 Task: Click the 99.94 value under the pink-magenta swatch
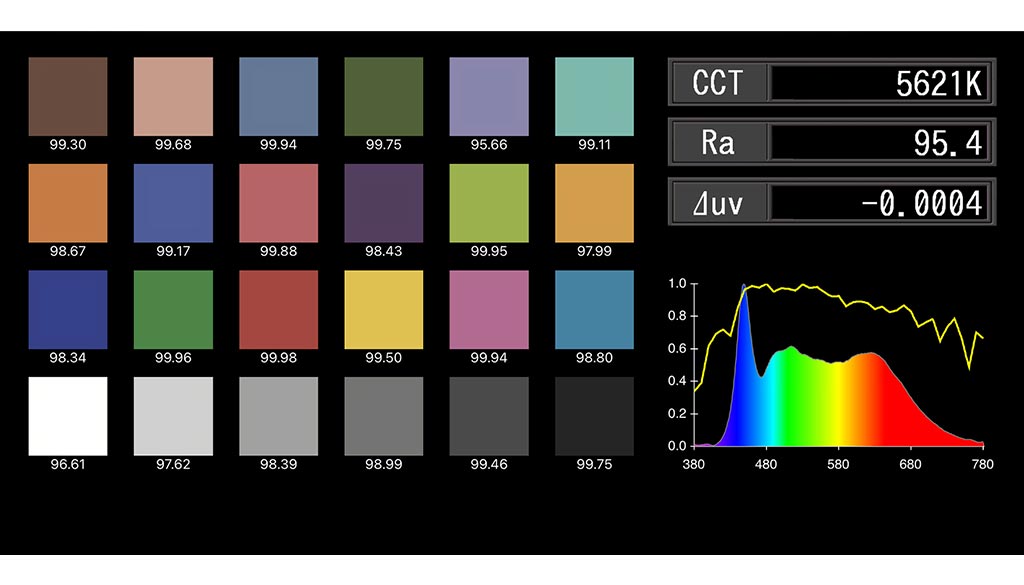coord(488,357)
